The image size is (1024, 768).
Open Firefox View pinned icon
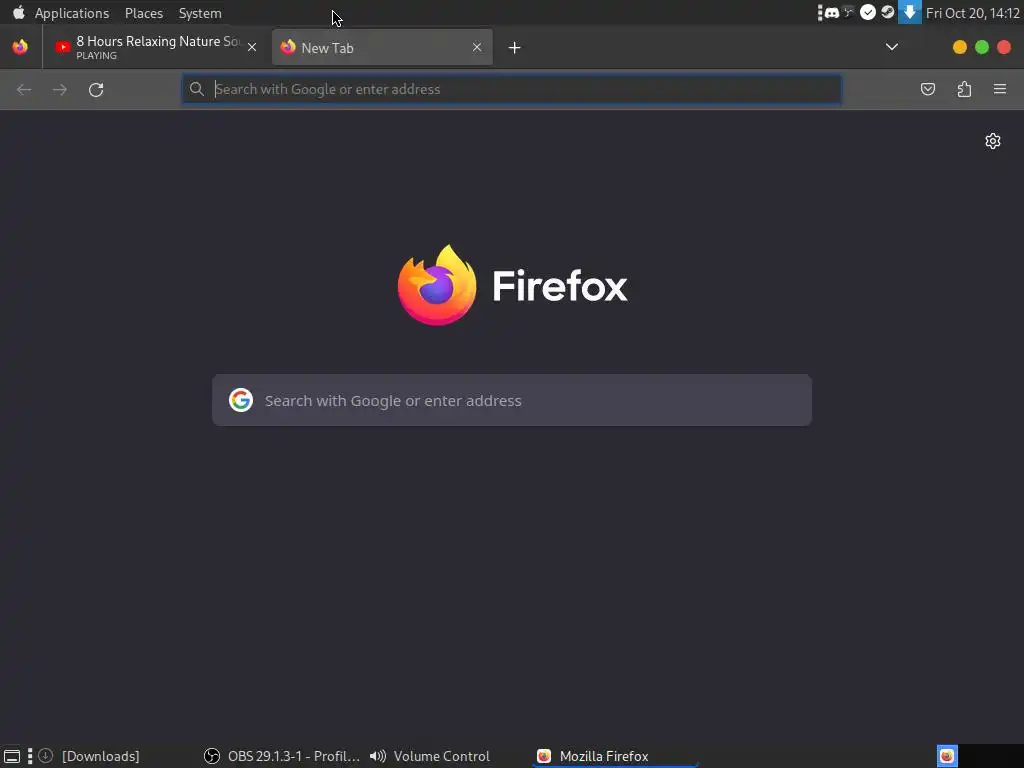pos(20,47)
